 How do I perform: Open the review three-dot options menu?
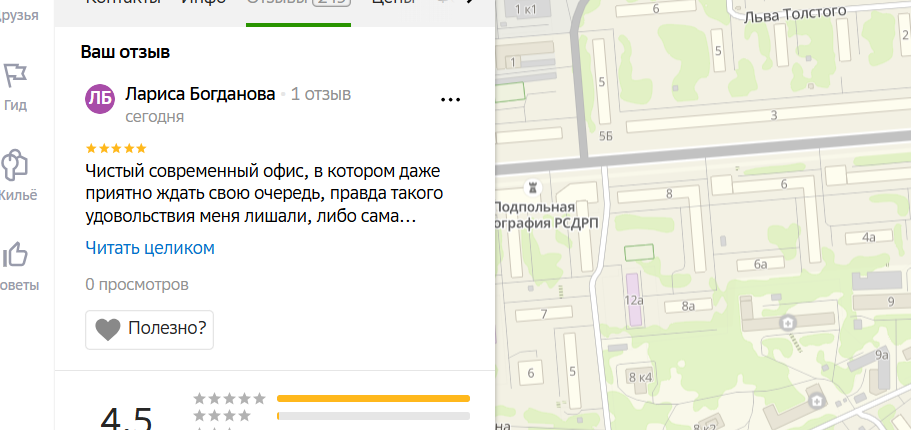coord(450,99)
